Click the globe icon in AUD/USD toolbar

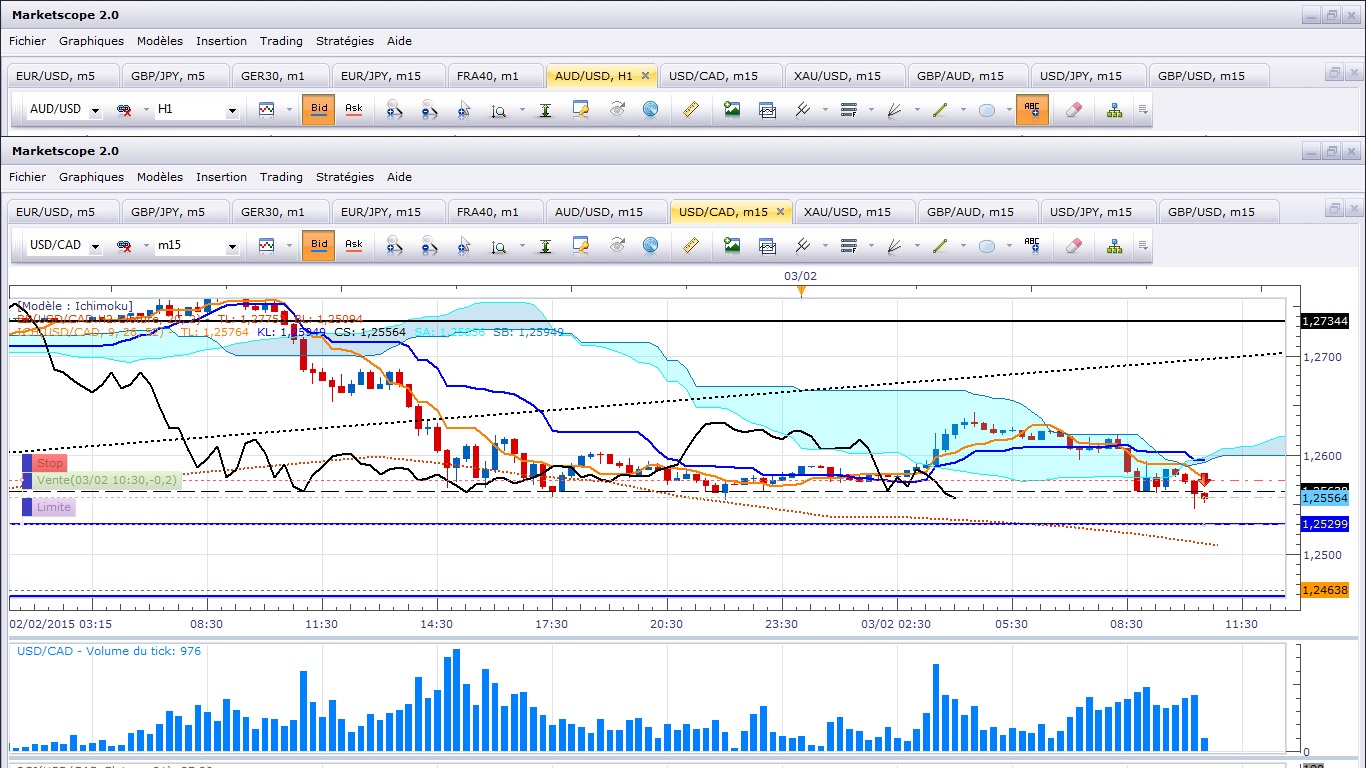click(x=650, y=109)
